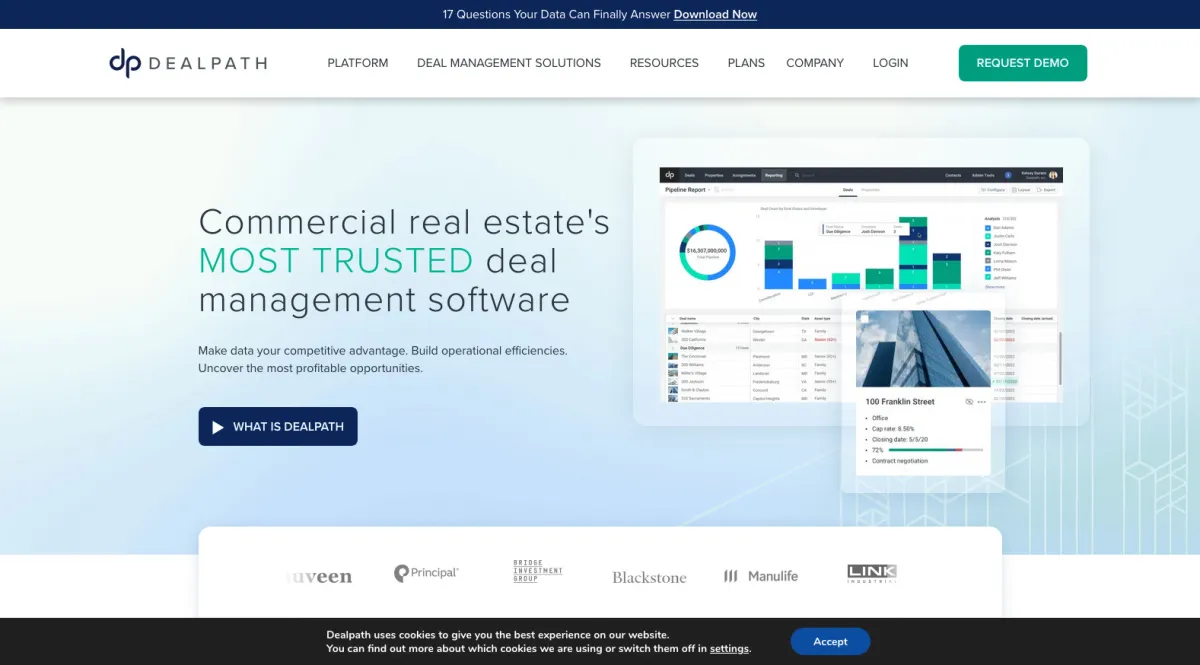
Task: Click Show more under the Analysis list
Action: point(995,287)
